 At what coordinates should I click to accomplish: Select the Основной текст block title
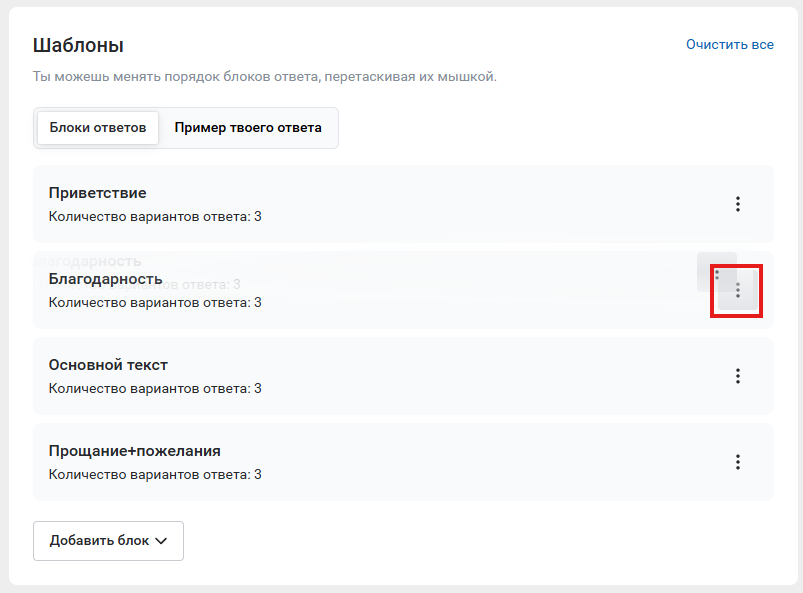pos(108,365)
